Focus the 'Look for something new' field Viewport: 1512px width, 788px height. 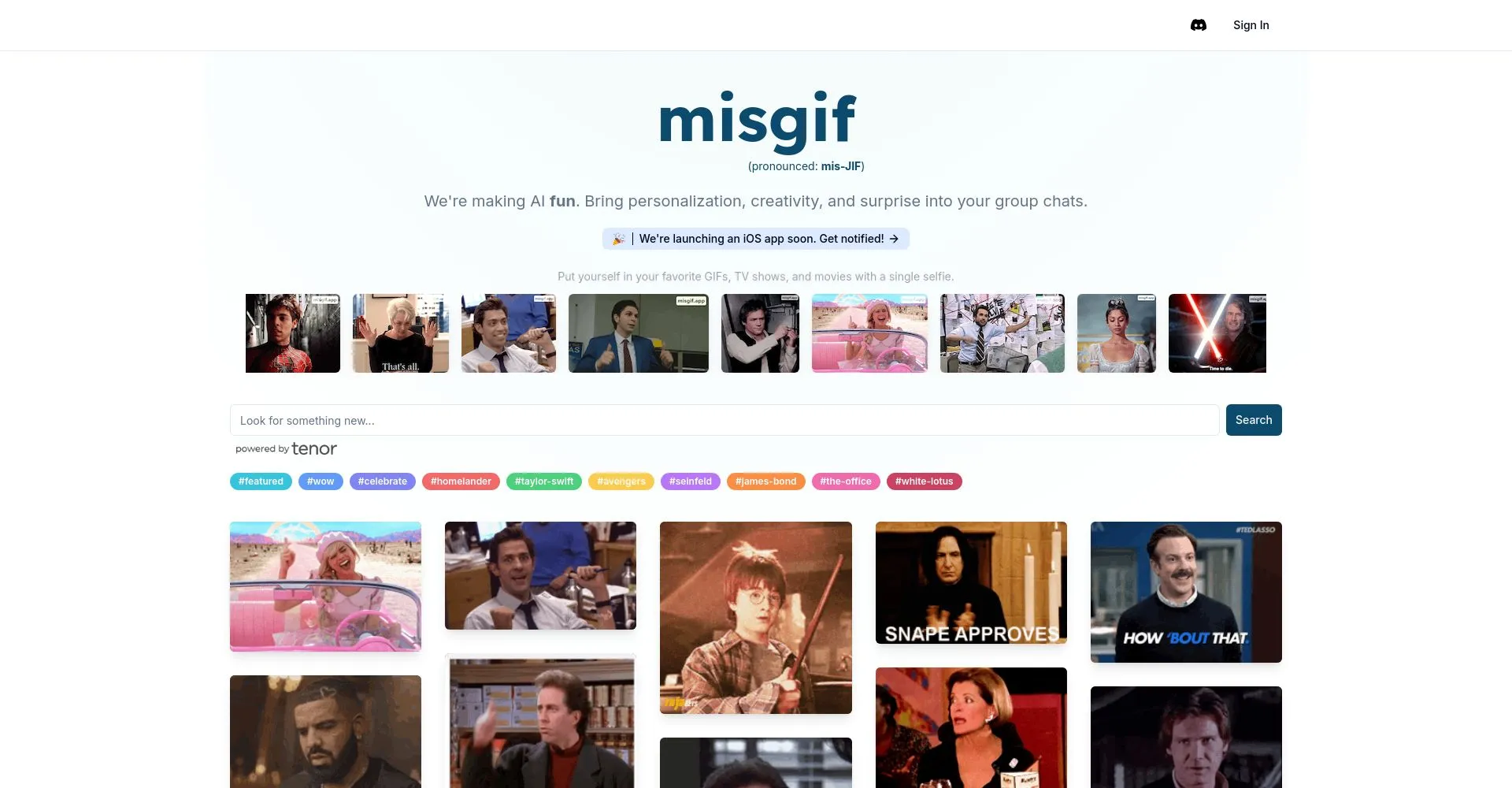point(724,420)
